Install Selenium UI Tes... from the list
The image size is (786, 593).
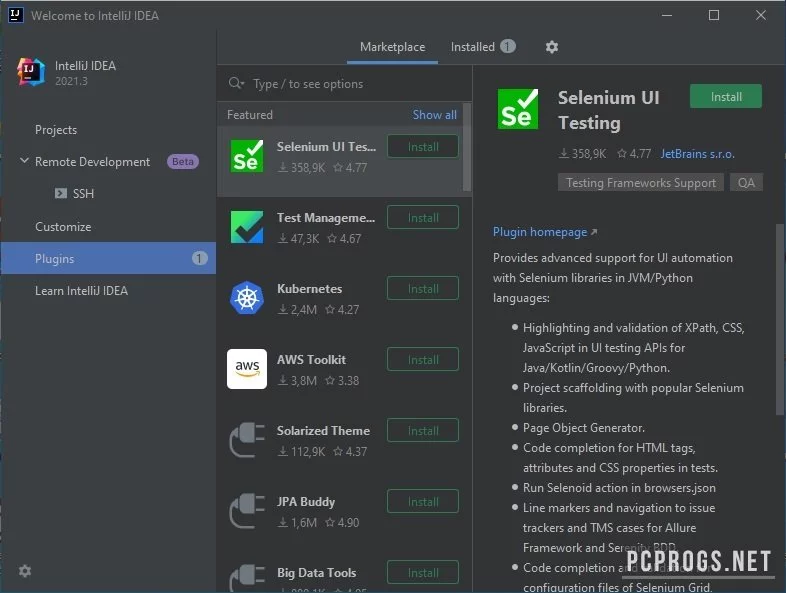pos(423,146)
